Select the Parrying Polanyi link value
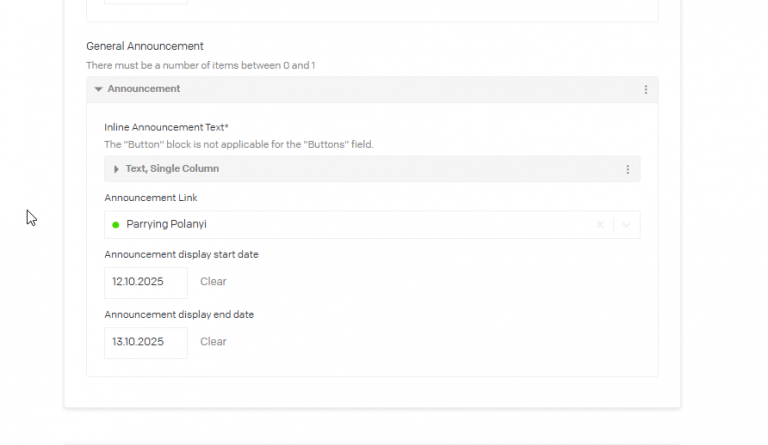Screen dimensions: 768x445 coord(166,225)
